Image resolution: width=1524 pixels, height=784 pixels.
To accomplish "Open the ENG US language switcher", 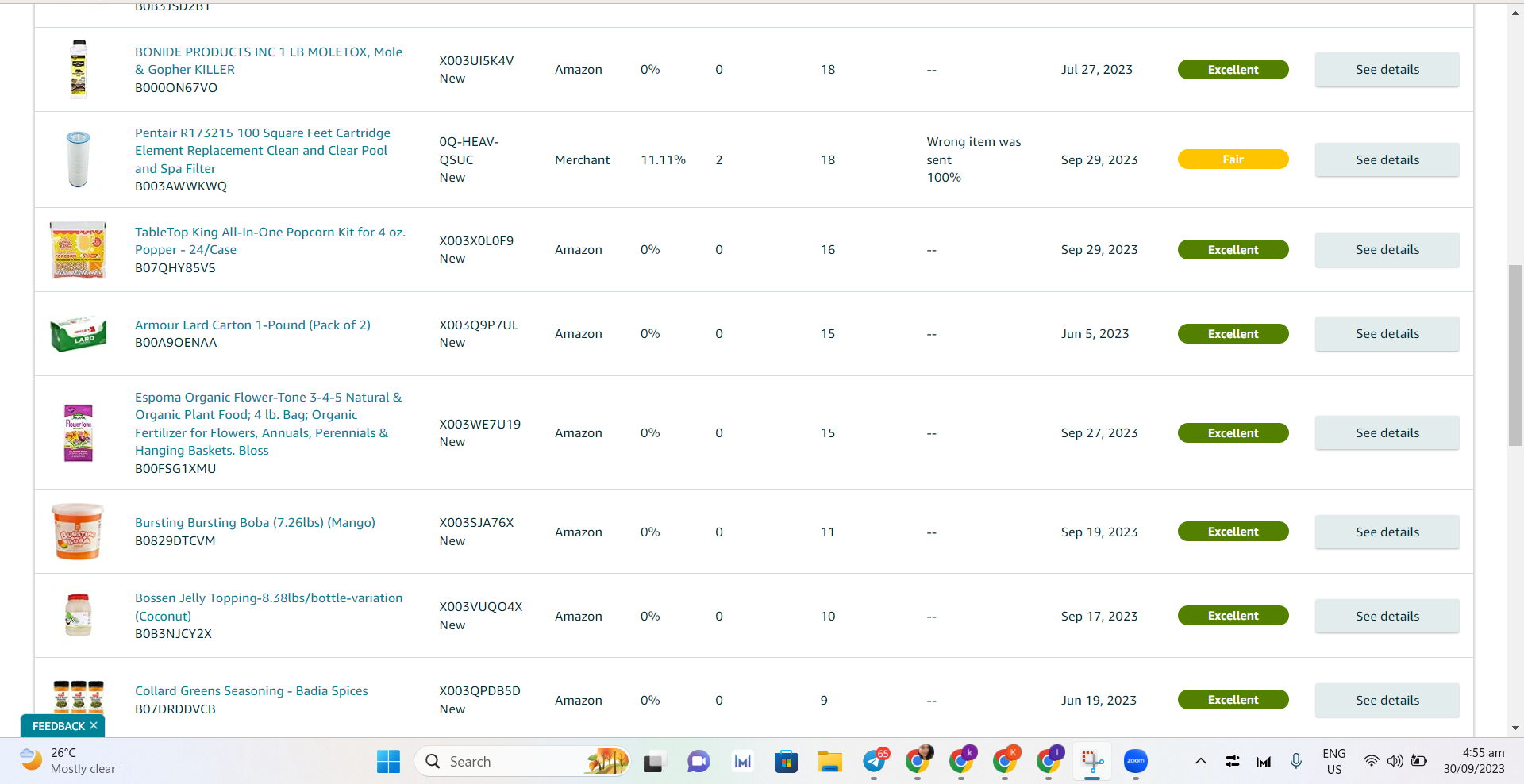I will pyautogui.click(x=1334, y=762).
